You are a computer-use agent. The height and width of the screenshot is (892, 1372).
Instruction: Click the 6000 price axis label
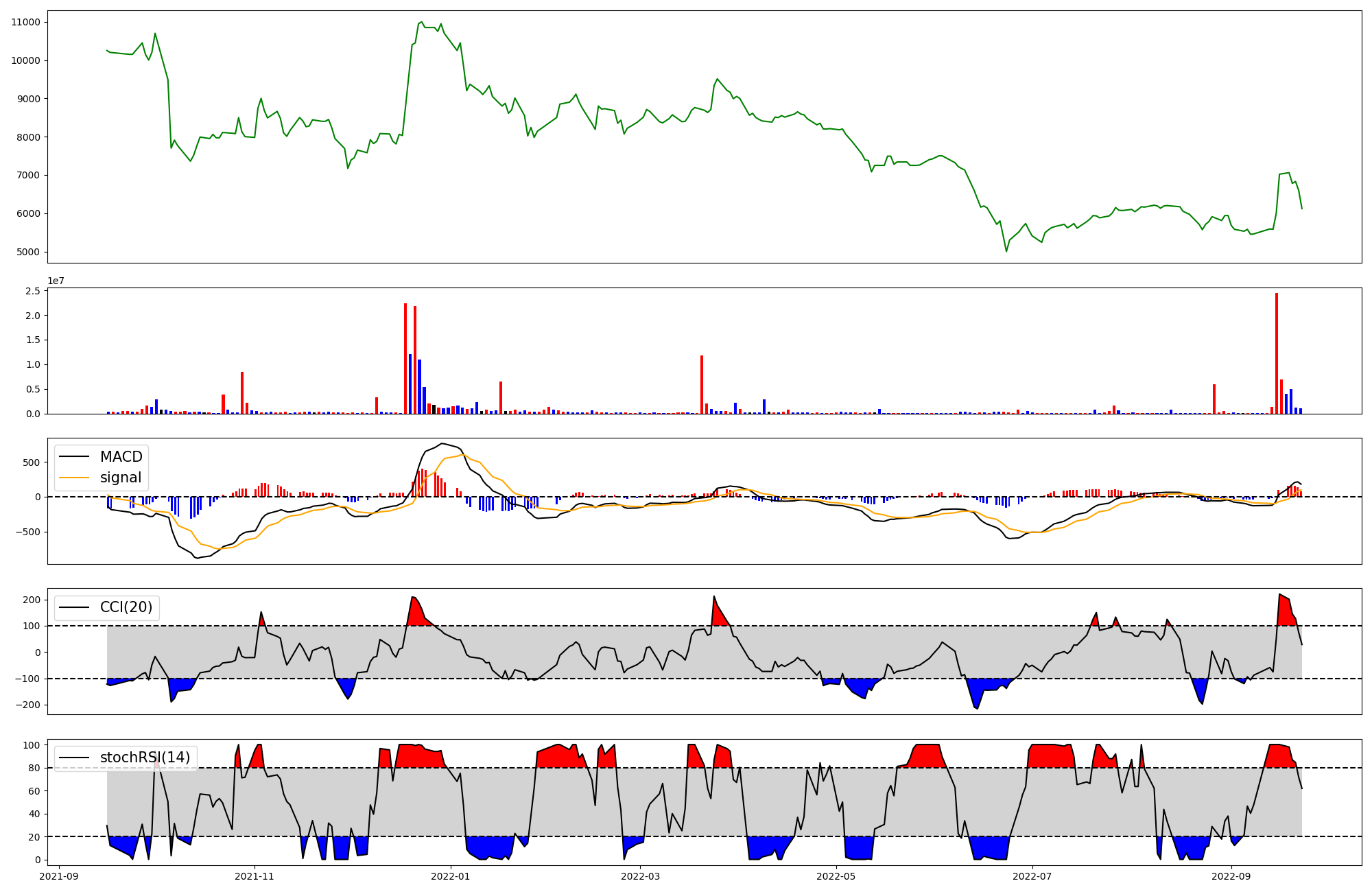coord(28,213)
